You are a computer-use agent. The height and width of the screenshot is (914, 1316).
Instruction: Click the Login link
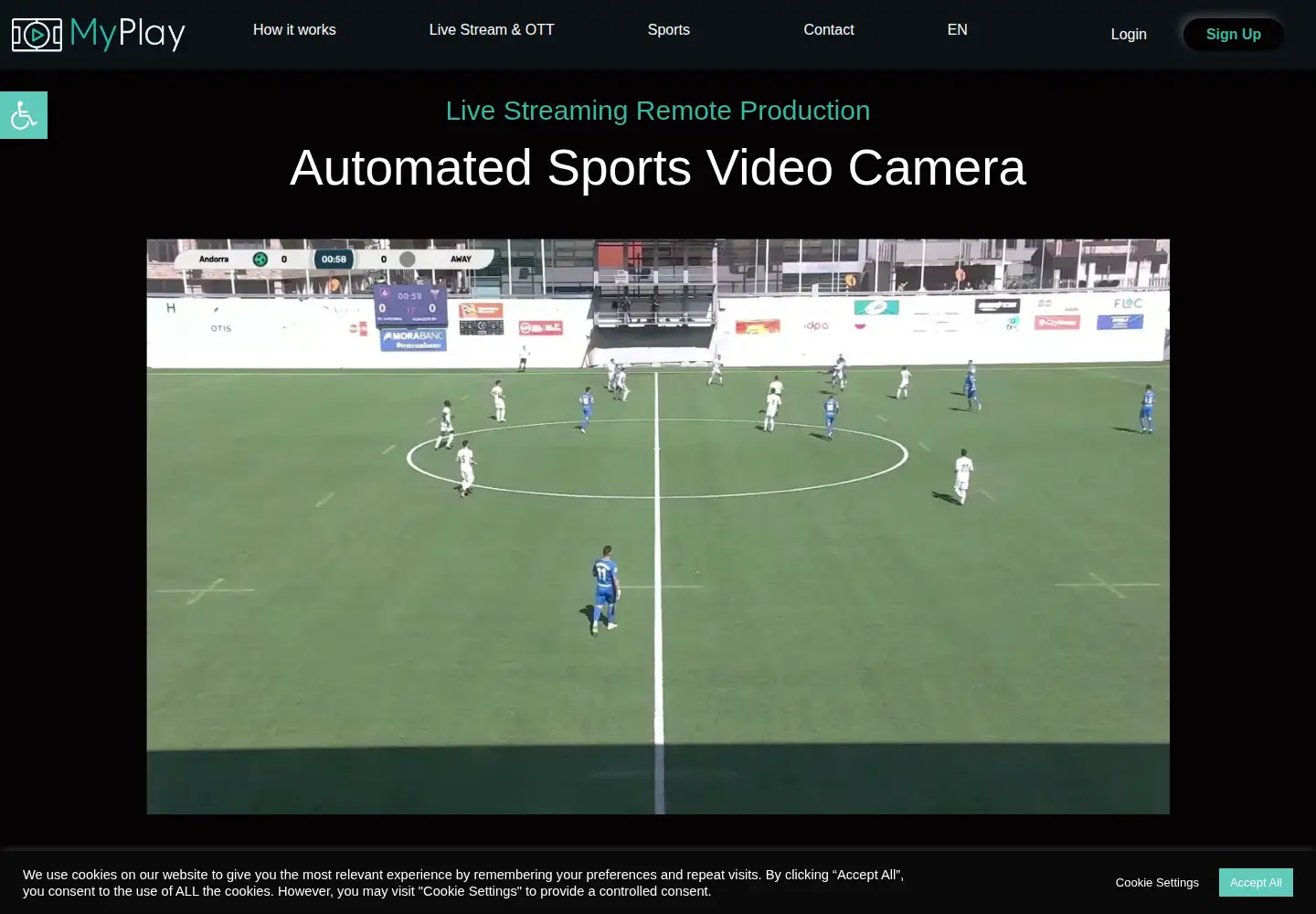[x=1129, y=34]
